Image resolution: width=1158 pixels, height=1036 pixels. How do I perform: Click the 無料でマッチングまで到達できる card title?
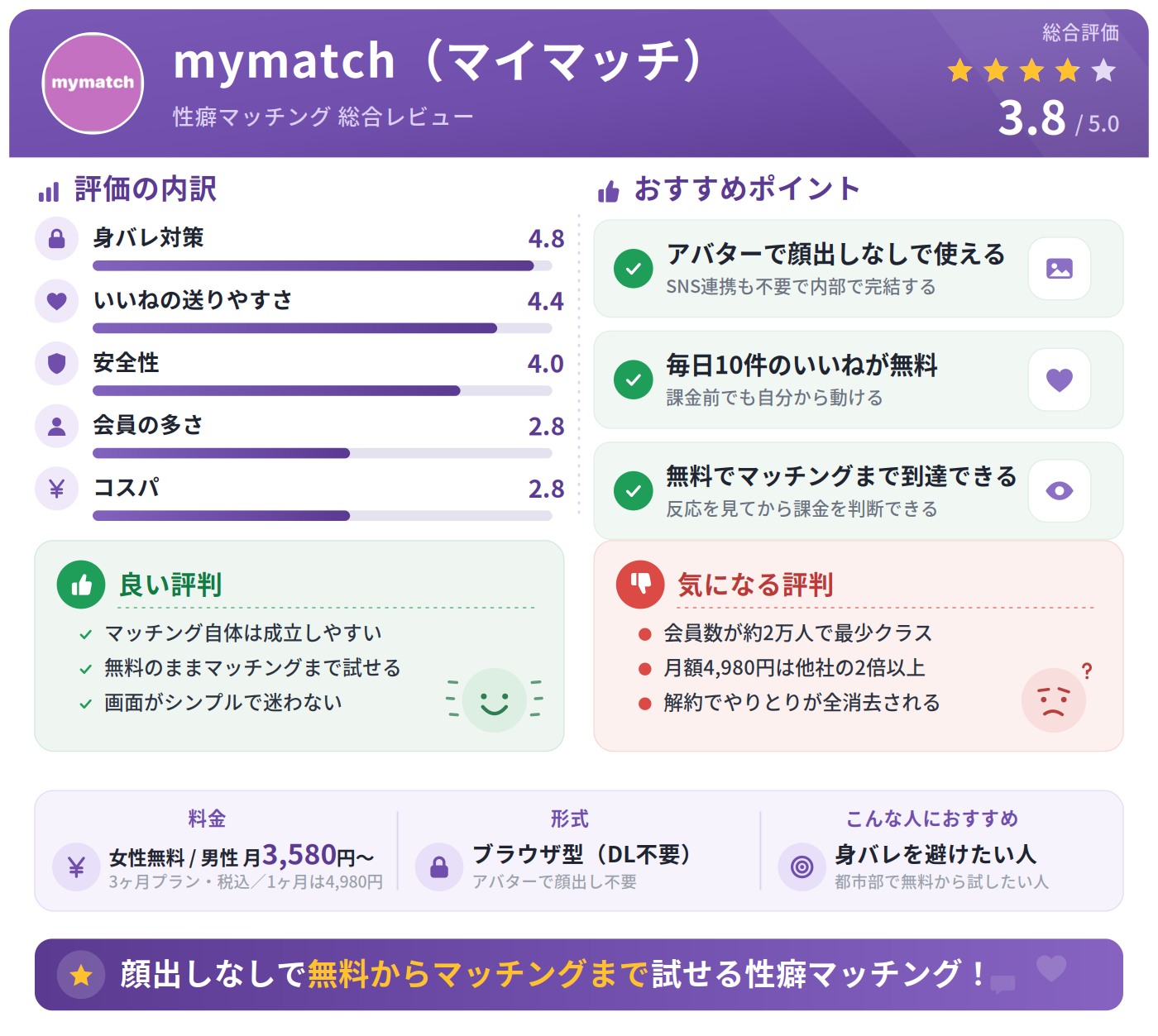(842, 475)
